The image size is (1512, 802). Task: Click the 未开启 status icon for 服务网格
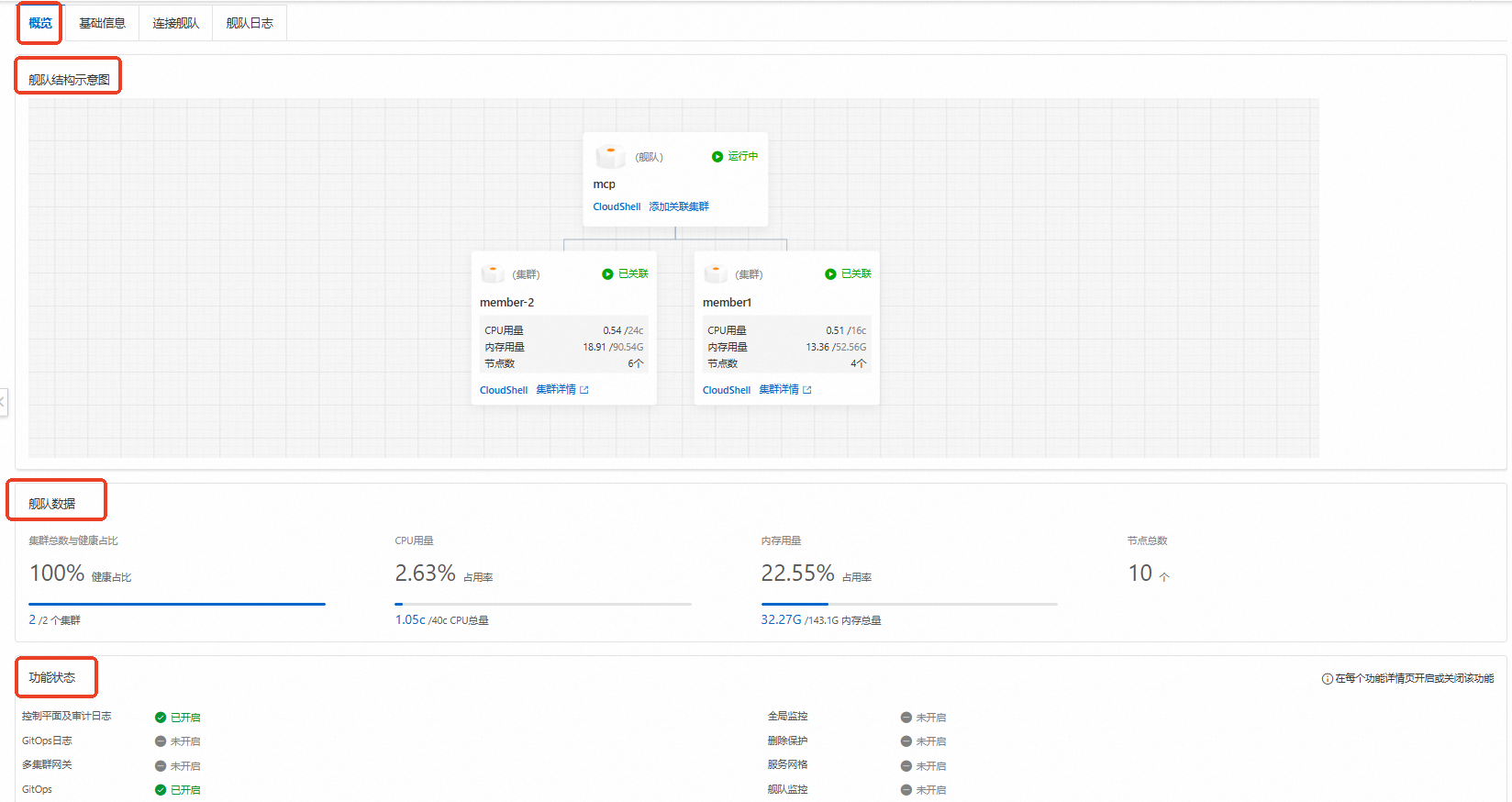pos(906,766)
